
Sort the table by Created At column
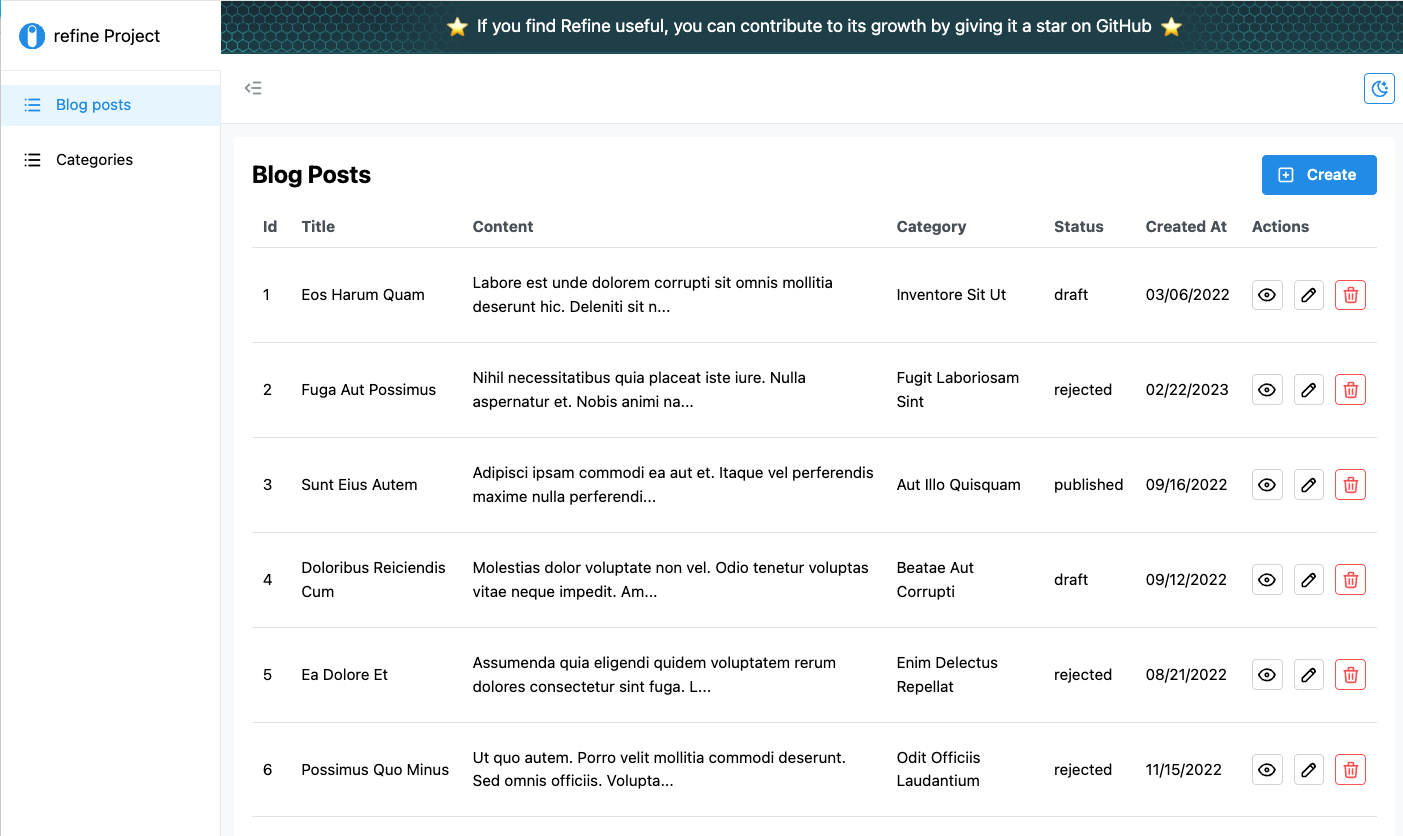[x=1186, y=226]
